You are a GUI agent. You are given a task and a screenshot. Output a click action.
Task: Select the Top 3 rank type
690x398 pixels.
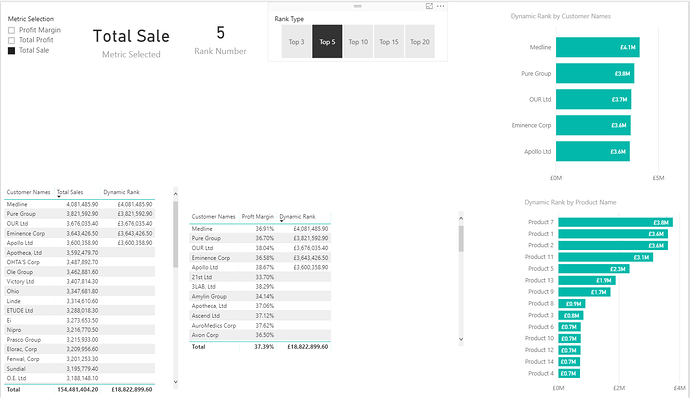pos(296,41)
